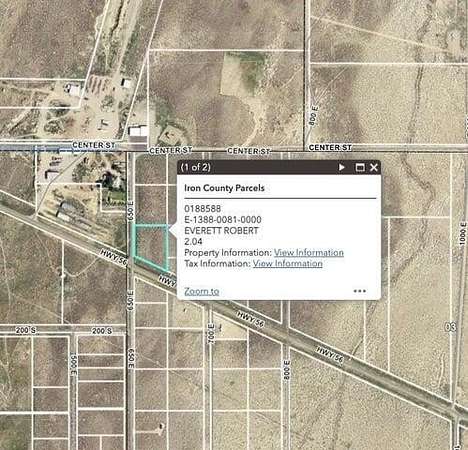This screenshot has height=450, width=468.
Task: Click parcel number E-1388-0081-0000 text
Action: pos(223,220)
